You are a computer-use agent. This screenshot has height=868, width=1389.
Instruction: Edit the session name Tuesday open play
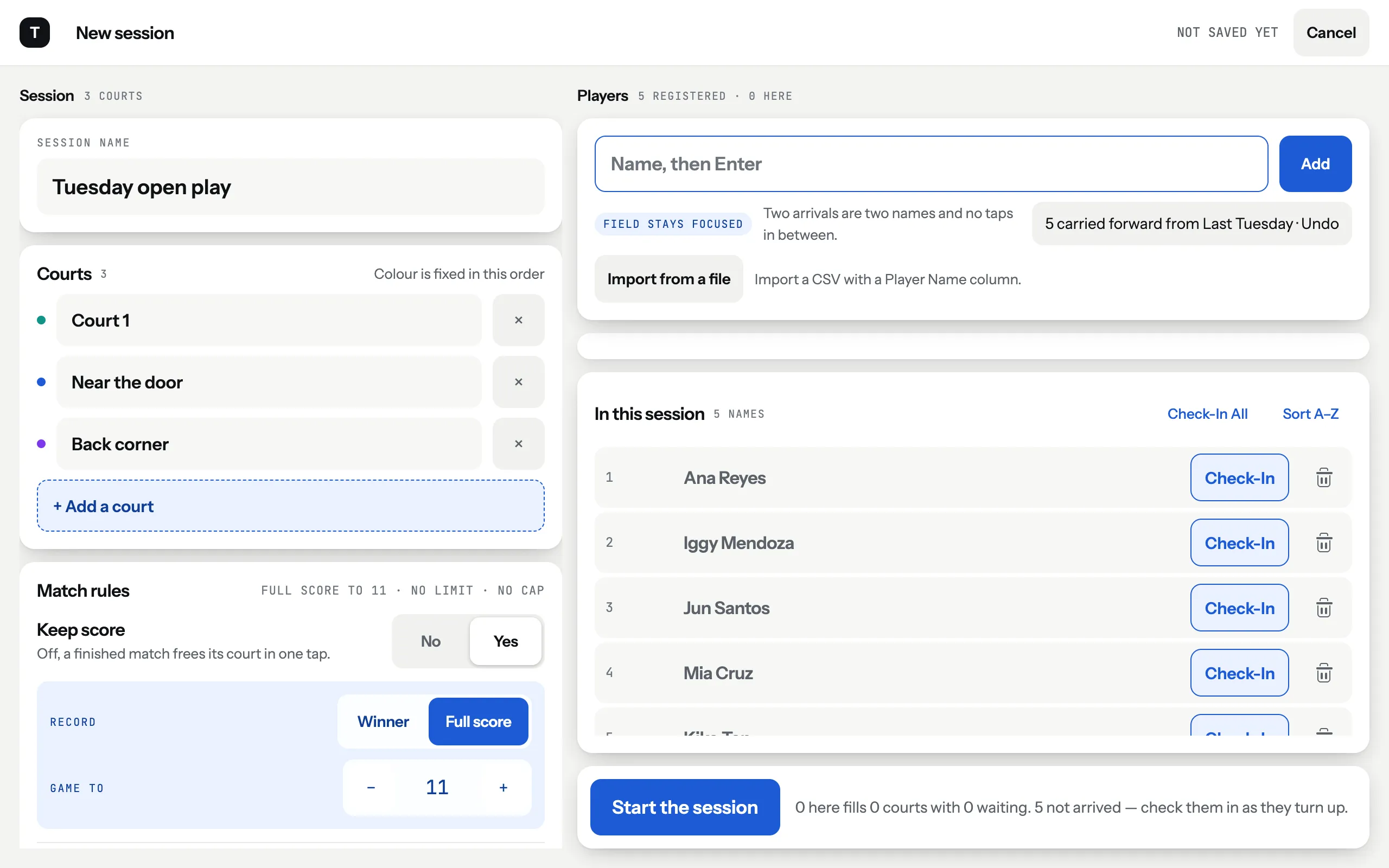tap(290, 187)
